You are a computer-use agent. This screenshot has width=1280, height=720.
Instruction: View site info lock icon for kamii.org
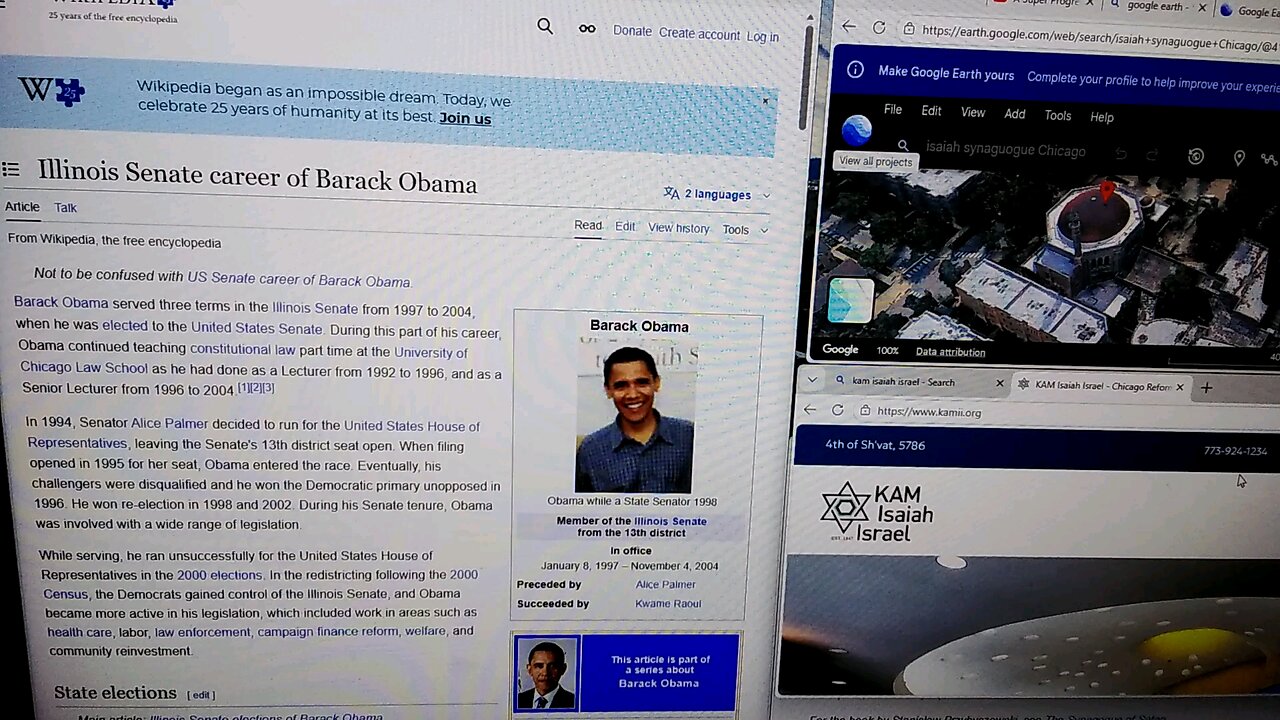(x=865, y=411)
